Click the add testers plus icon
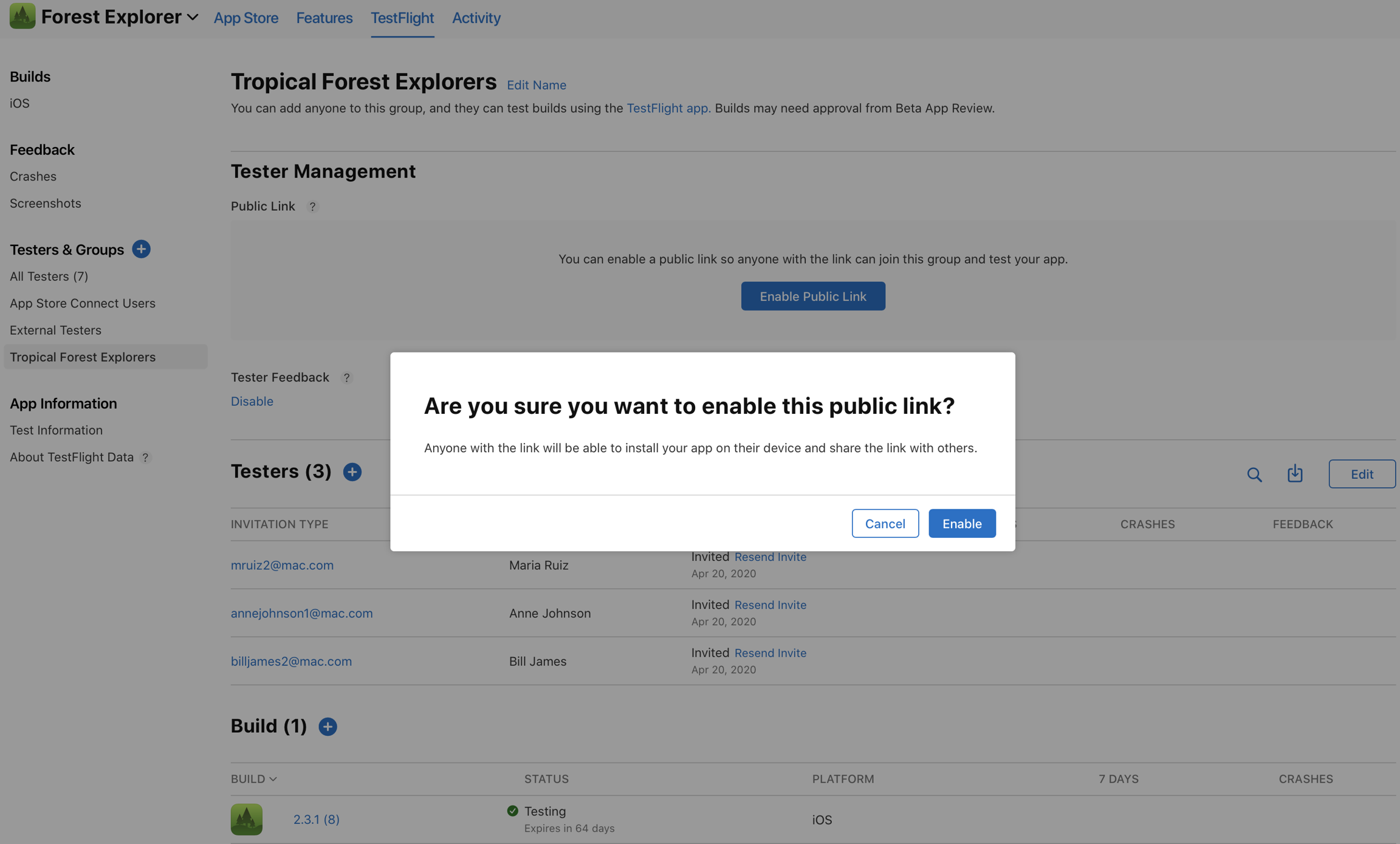This screenshot has height=844, width=1400. [x=352, y=472]
